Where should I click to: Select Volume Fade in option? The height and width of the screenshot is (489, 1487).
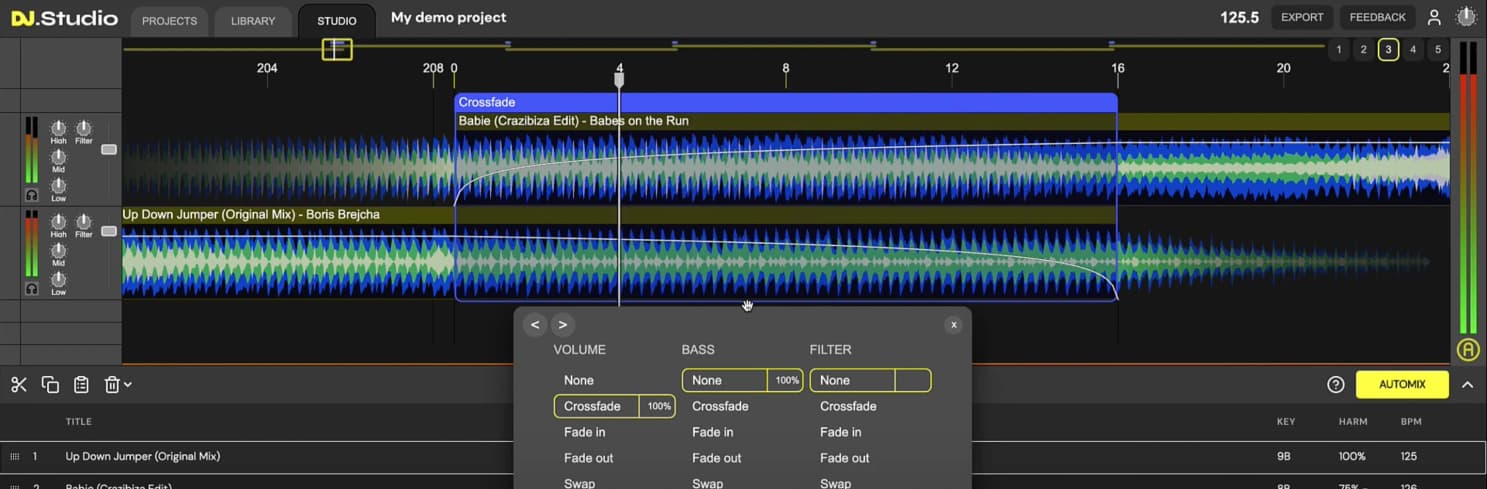[585, 432]
